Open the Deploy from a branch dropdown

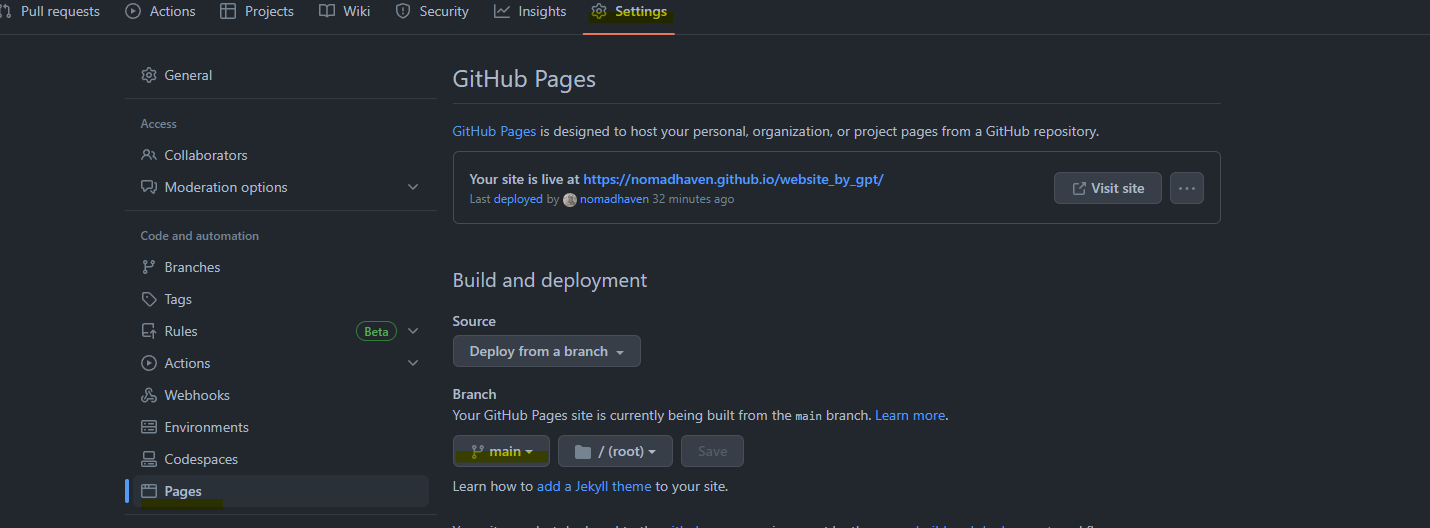pos(547,351)
